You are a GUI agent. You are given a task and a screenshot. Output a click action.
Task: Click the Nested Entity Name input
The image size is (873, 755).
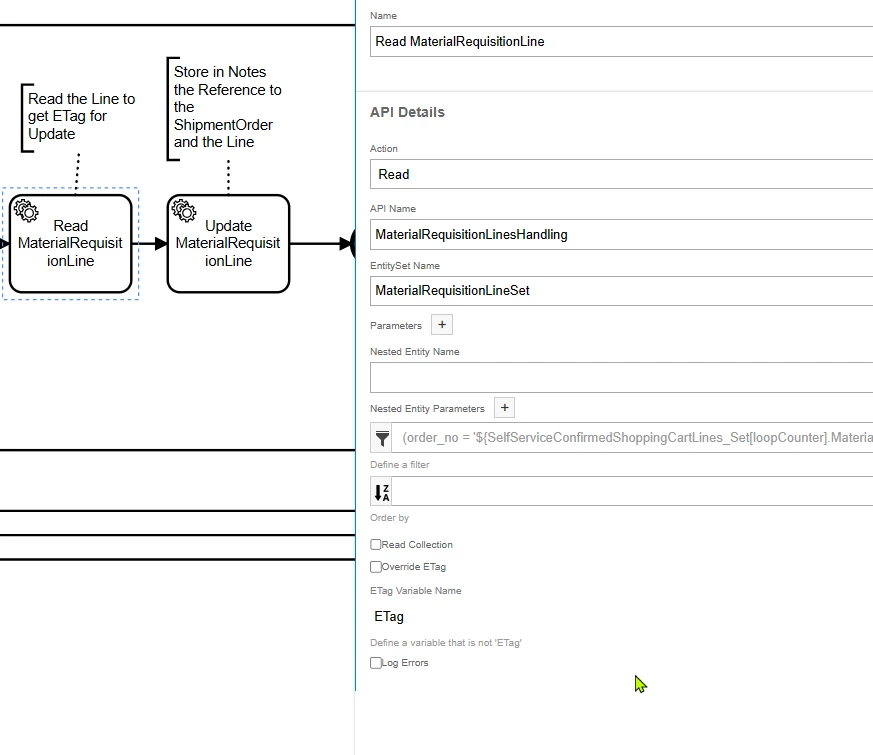(621, 378)
